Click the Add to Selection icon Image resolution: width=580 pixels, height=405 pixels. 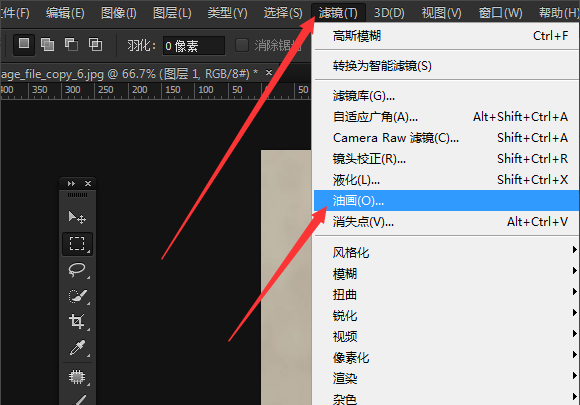point(47,45)
